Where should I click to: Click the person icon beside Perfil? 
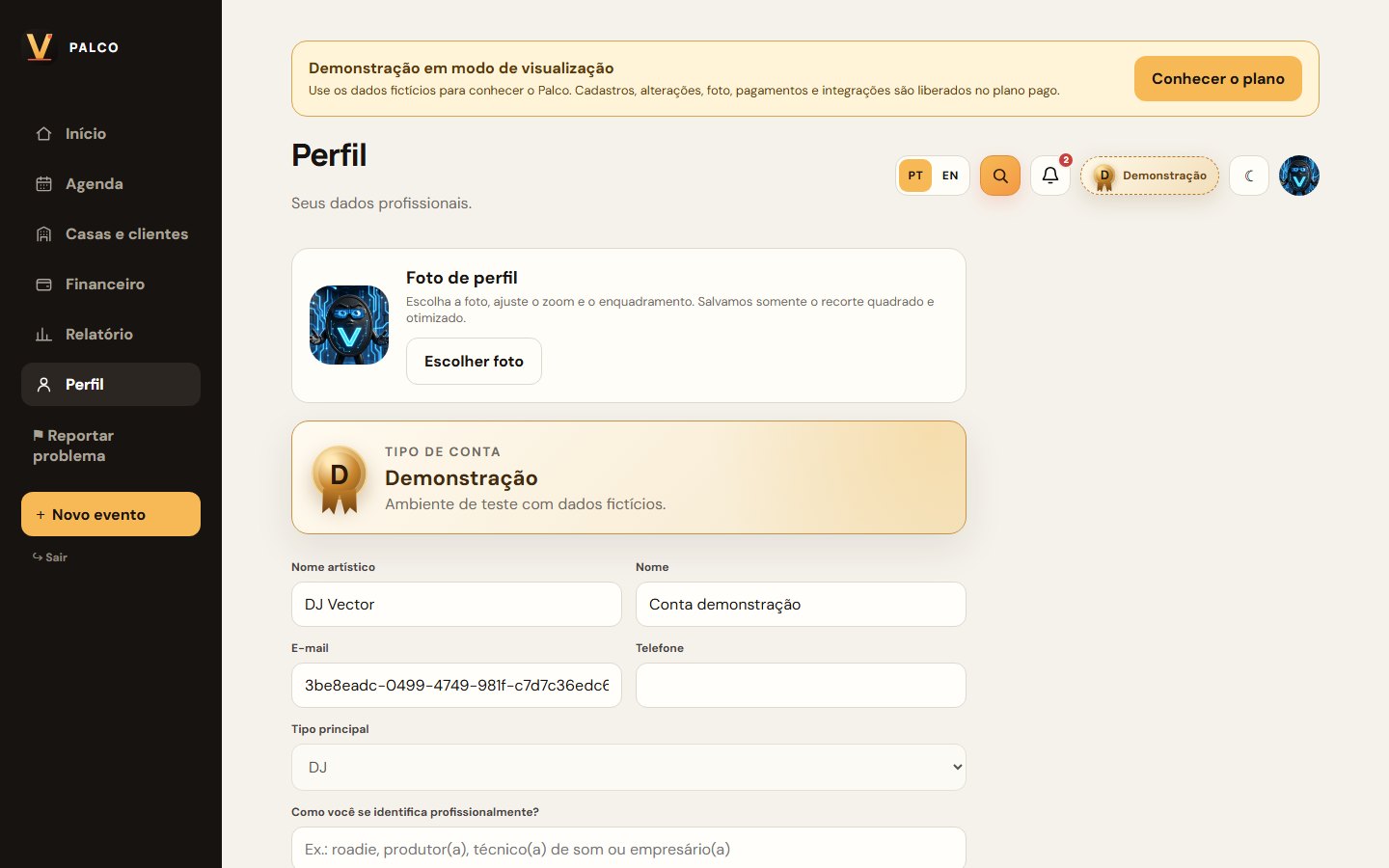(43, 385)
